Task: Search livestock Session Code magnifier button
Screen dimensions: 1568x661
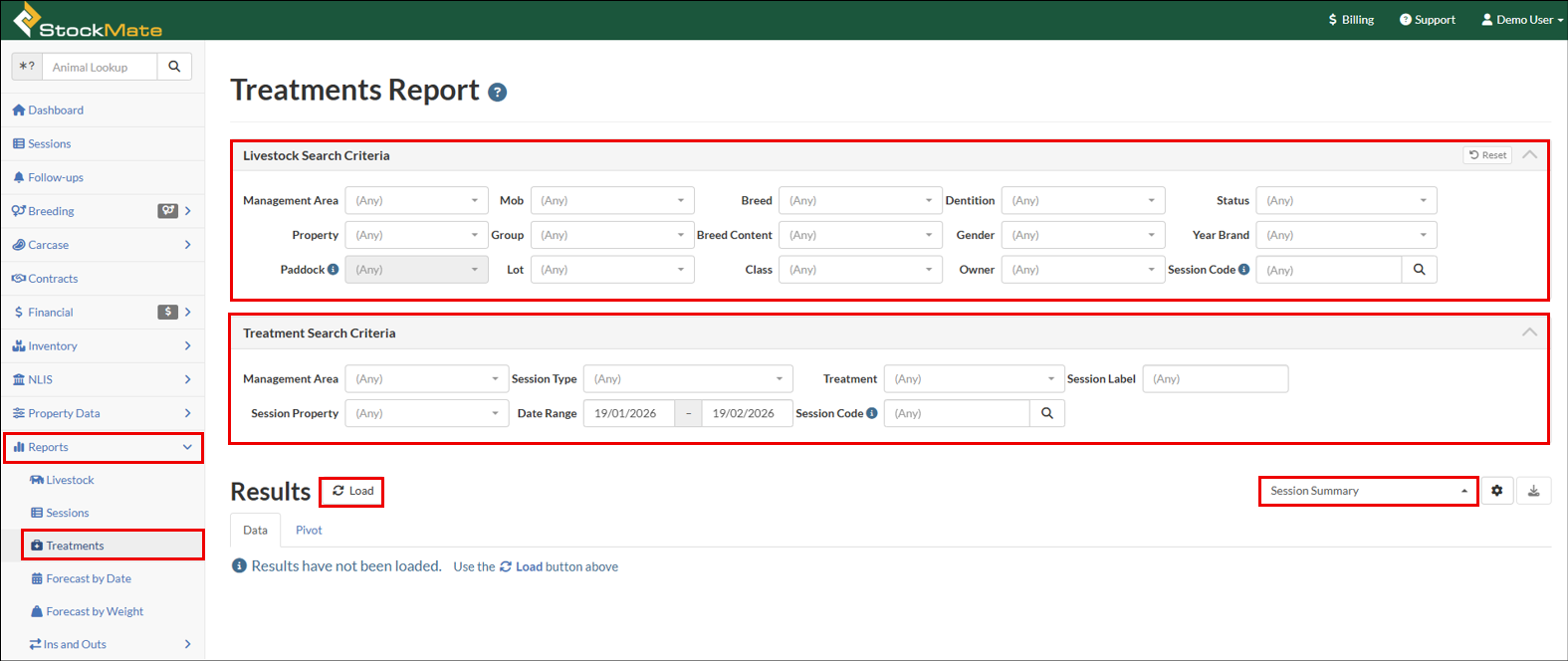Action: pos(1419,270)
